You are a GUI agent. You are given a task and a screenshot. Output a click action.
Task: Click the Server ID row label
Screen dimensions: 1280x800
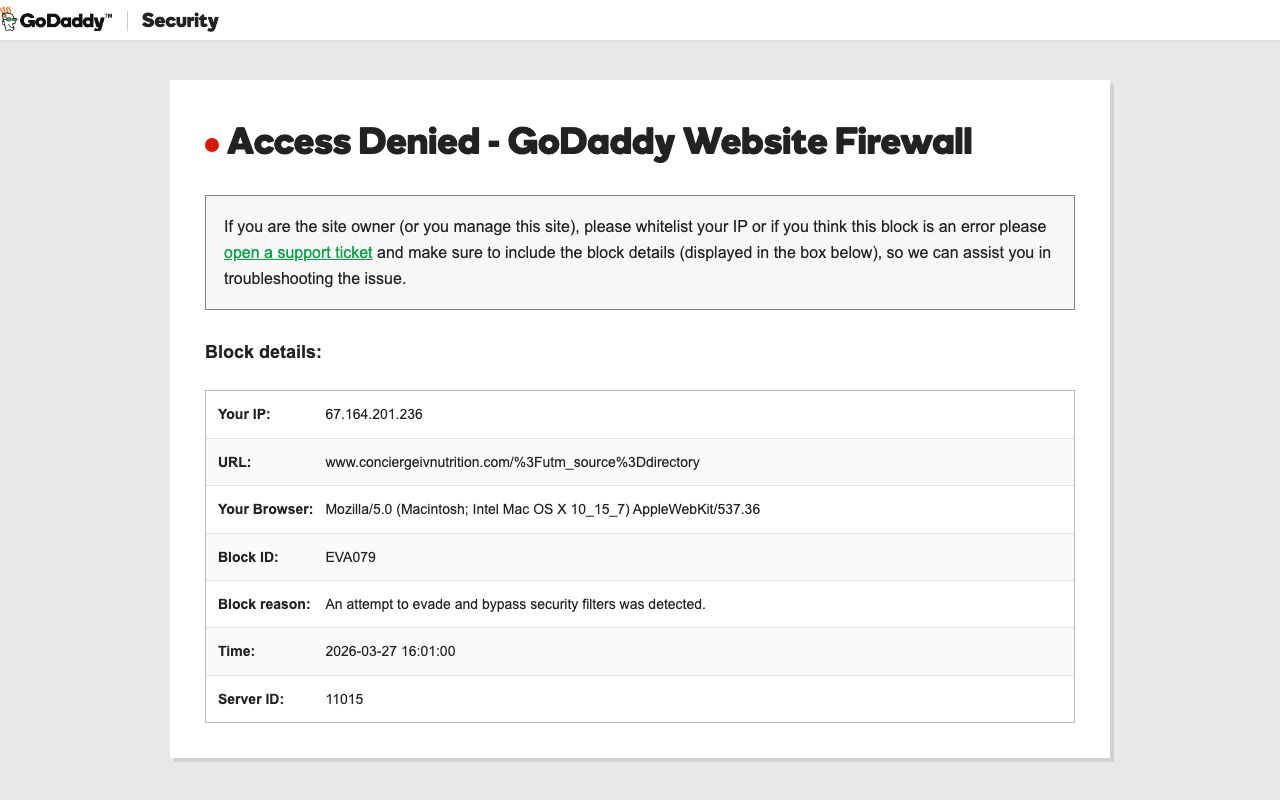click(x=251, y=699)
